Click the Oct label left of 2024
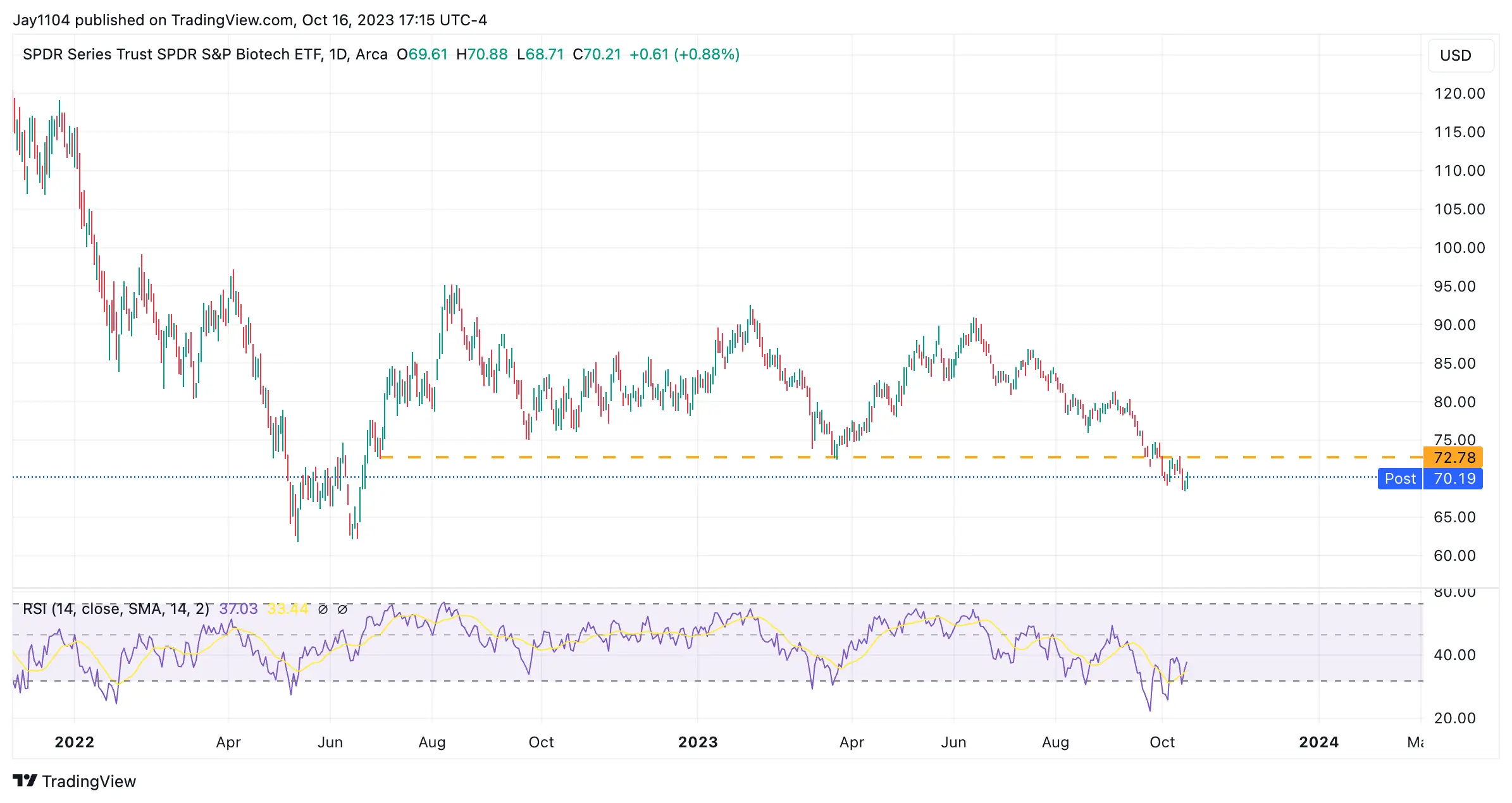 pos(1162,742)
